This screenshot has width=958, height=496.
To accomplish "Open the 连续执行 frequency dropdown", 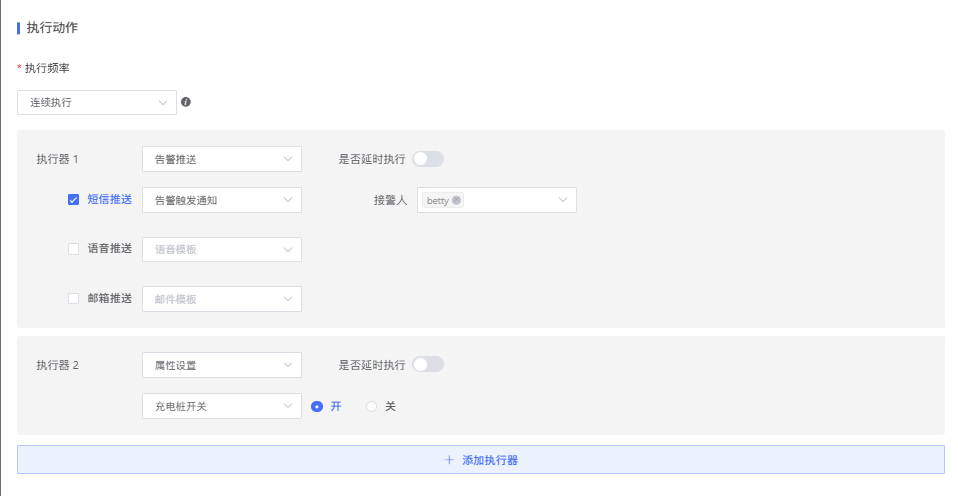I will click(x=97, y=102).
